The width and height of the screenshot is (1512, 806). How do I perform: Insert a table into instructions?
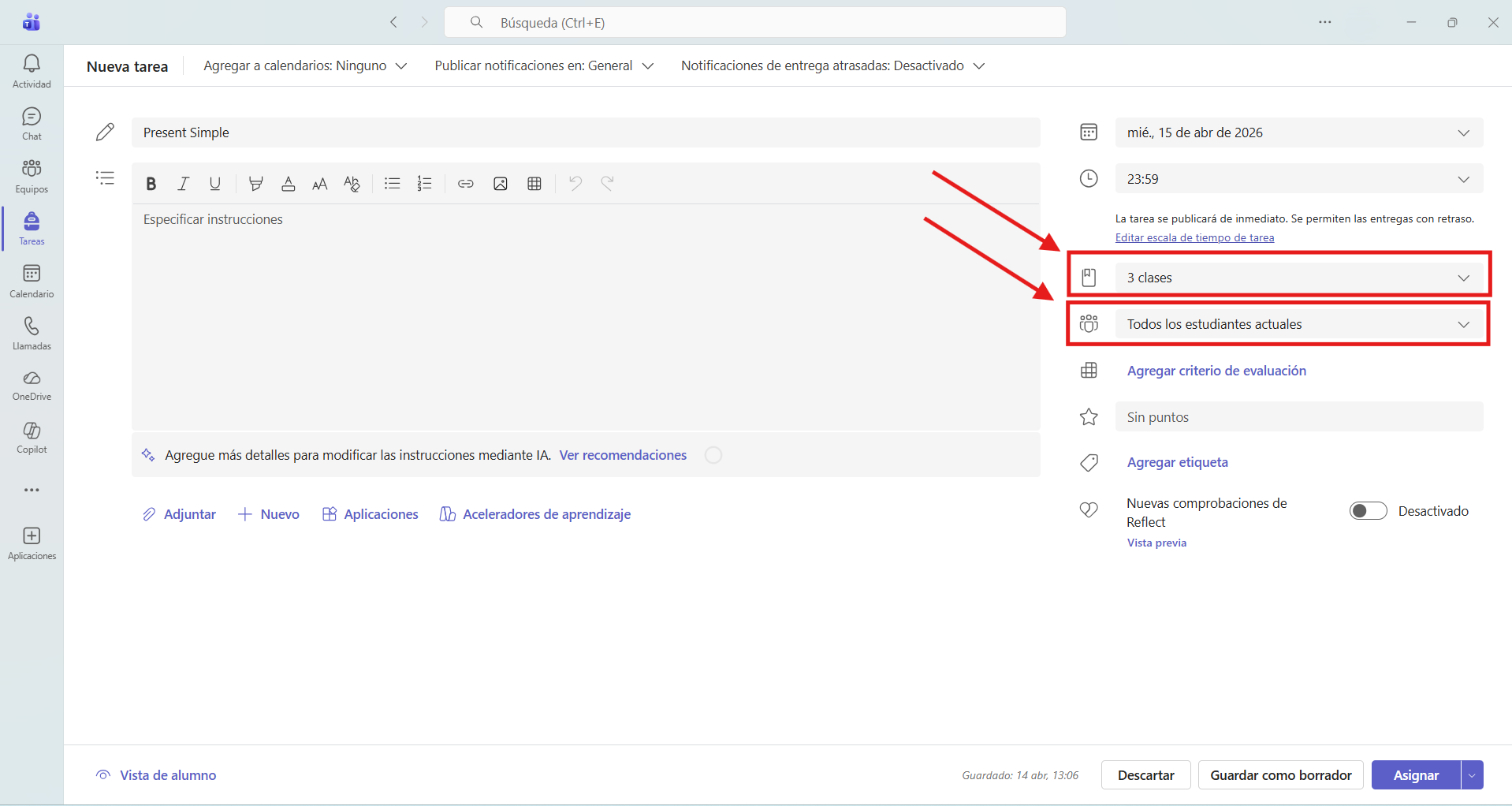[x=534, y=184]
